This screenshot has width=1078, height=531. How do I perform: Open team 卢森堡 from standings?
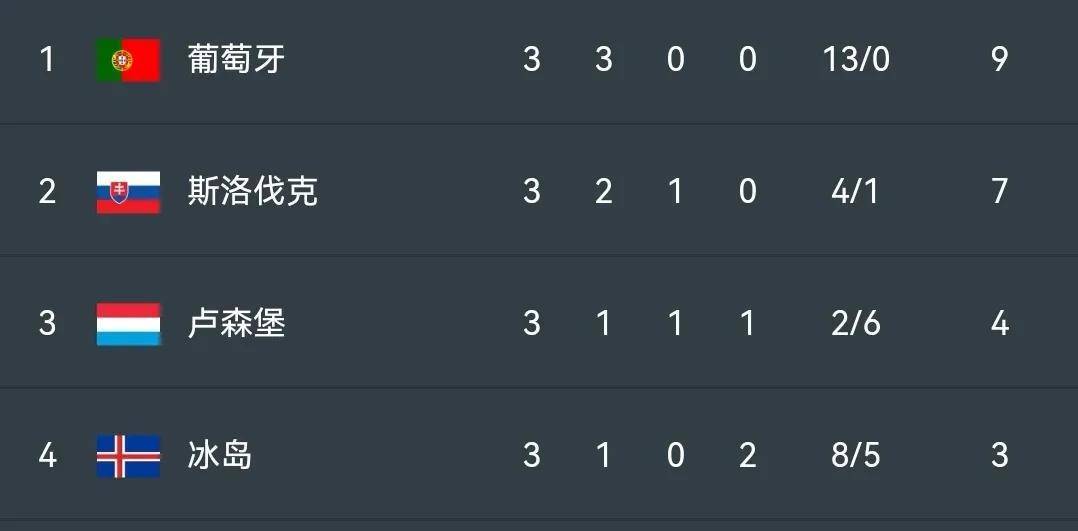pos(236,324)
